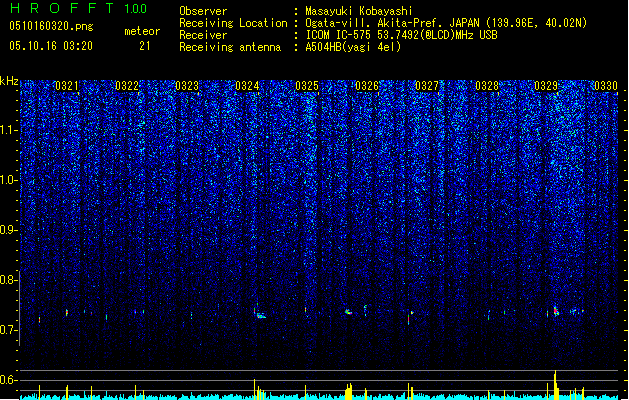
Task: Click the 'Receiving Location' label
Action: coord(233,23)
